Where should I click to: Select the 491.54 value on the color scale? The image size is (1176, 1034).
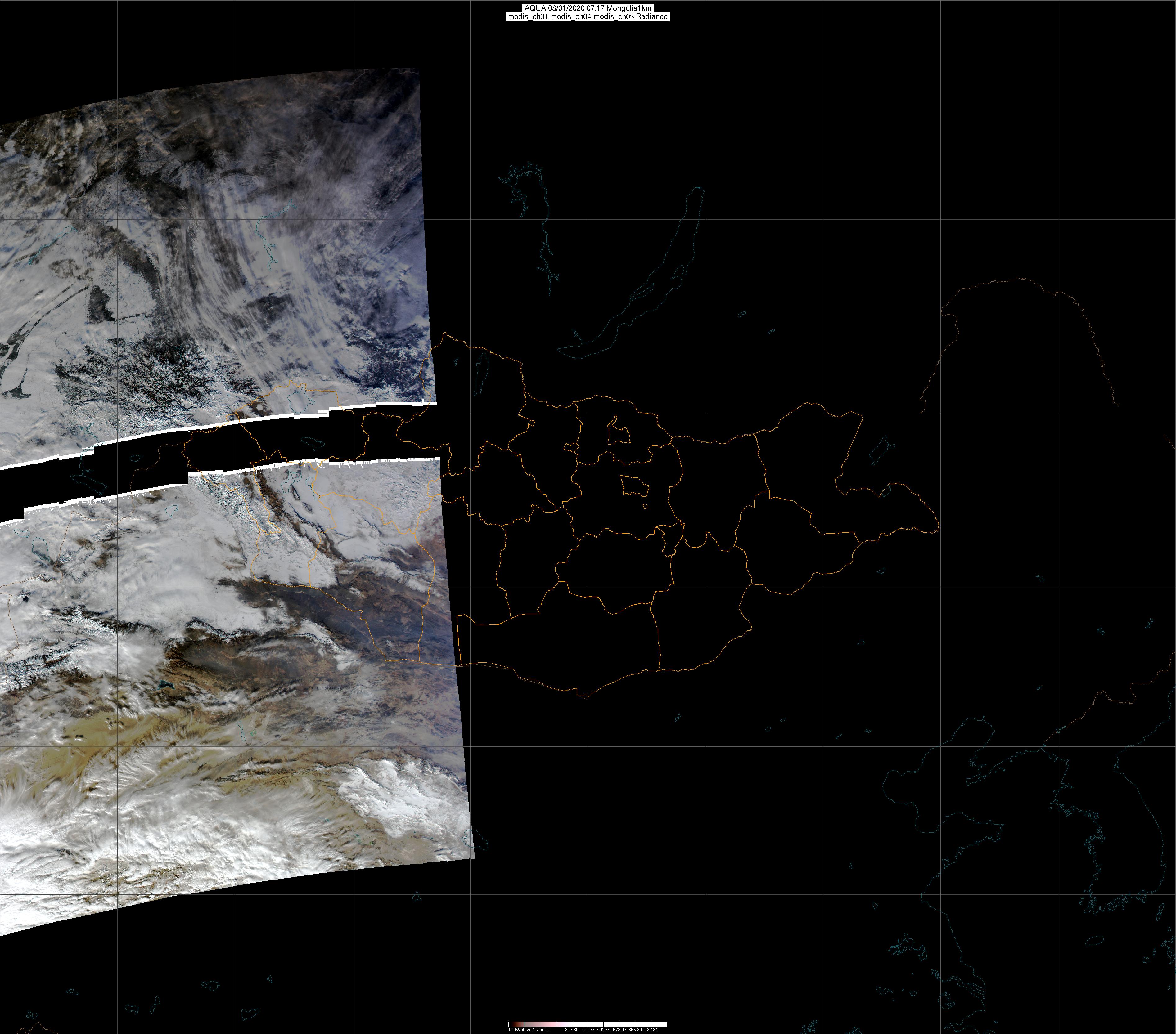pos(604,1029)
